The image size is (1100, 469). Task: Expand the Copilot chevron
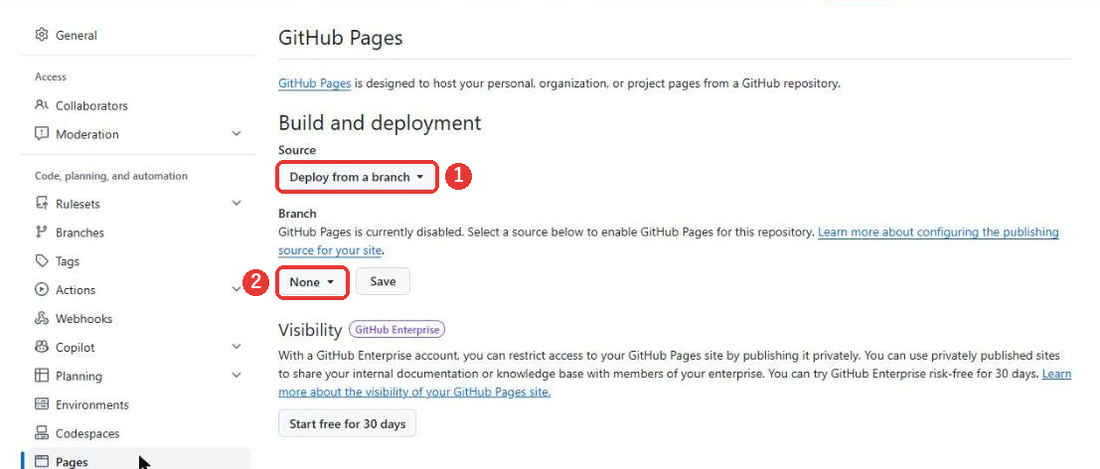[x=236, y=346]
